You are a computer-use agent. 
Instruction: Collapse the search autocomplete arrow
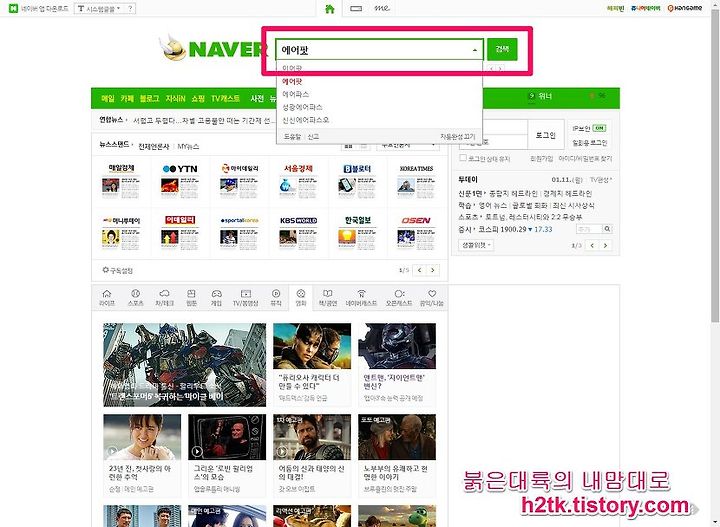(475, 50)
